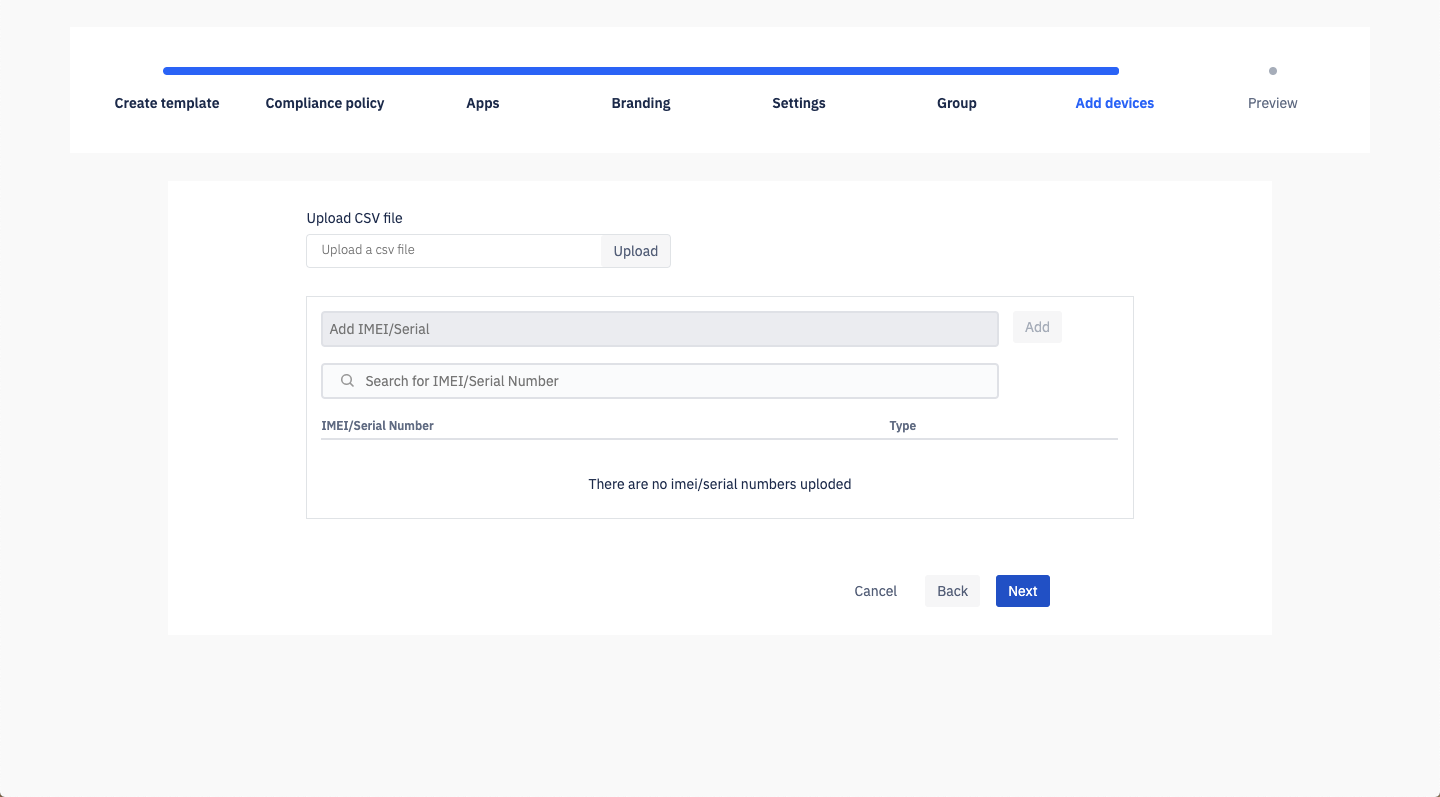Open the Preview step
Screen dimensions: 1440x797
[1272, 103]
